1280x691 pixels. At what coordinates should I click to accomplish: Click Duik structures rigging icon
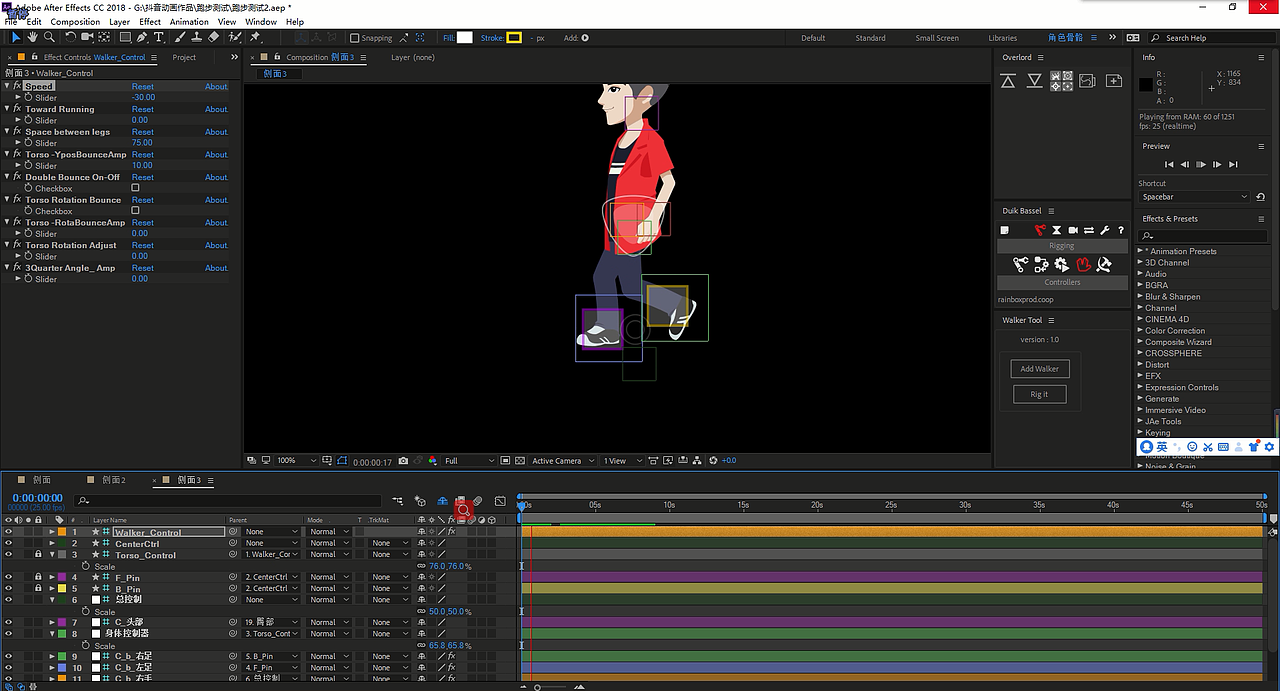click(x=1020, y=264)
